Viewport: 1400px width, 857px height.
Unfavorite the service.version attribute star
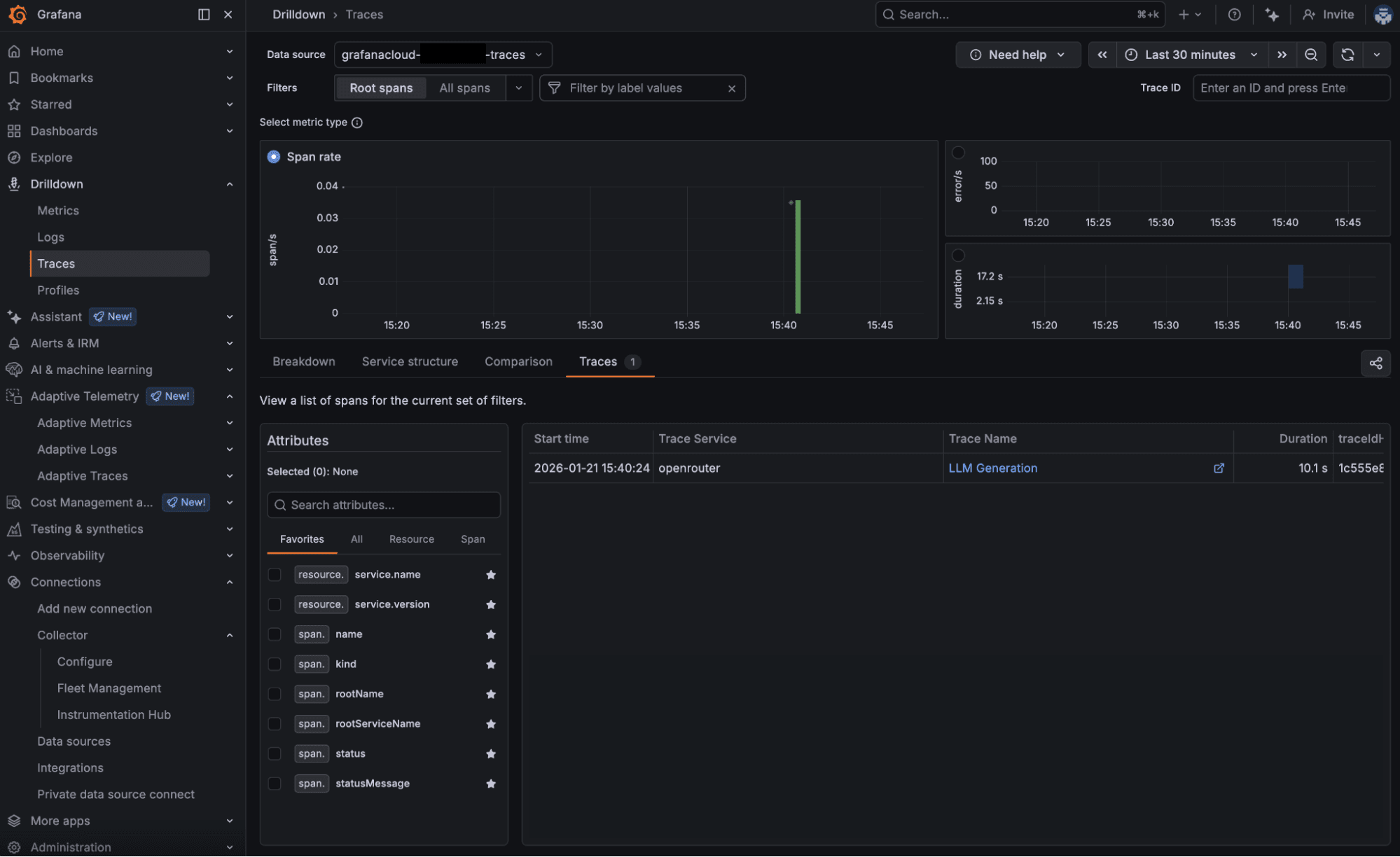point(490,604)
